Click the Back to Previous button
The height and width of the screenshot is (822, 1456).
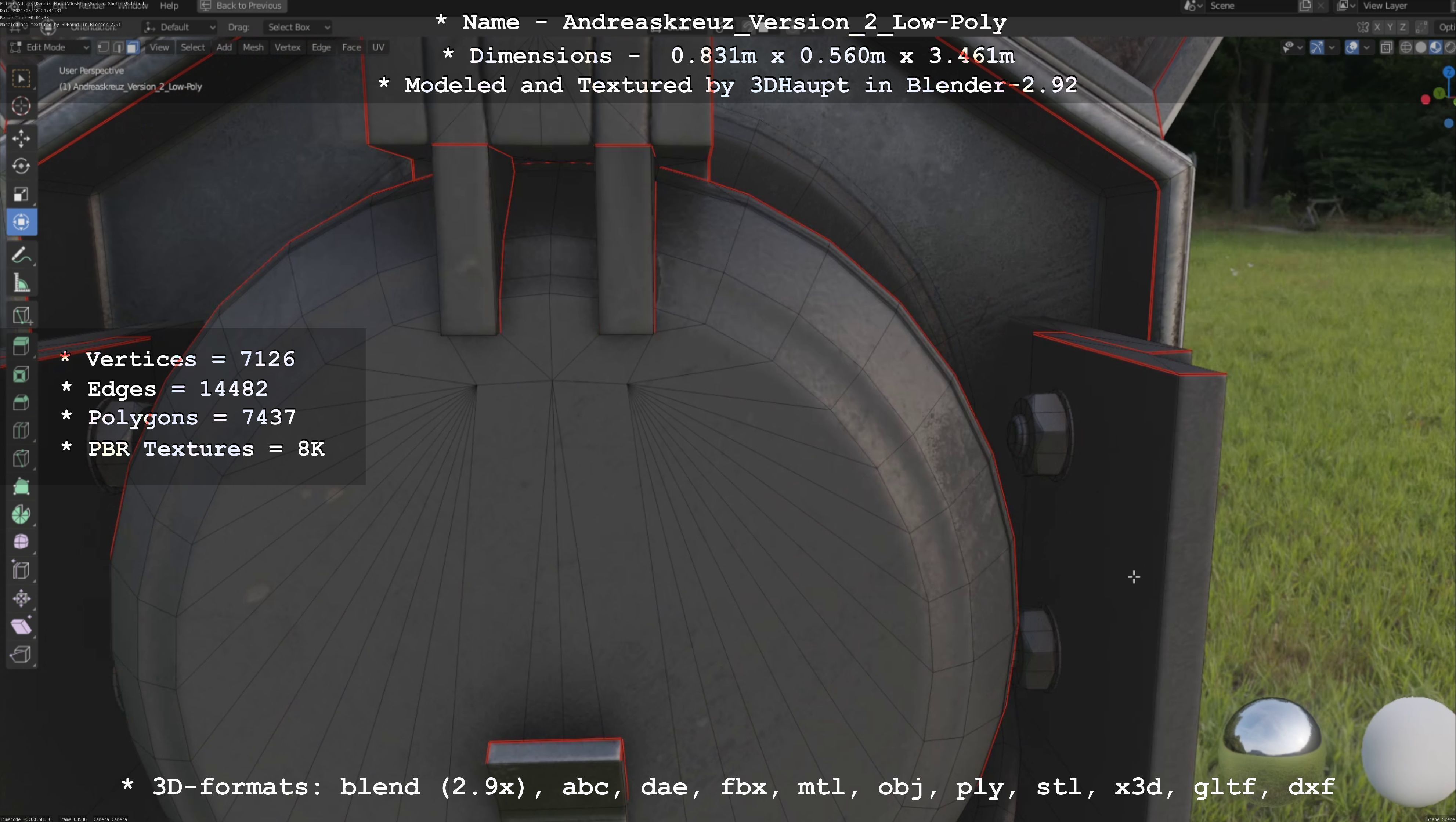click(x=242, y=6)
